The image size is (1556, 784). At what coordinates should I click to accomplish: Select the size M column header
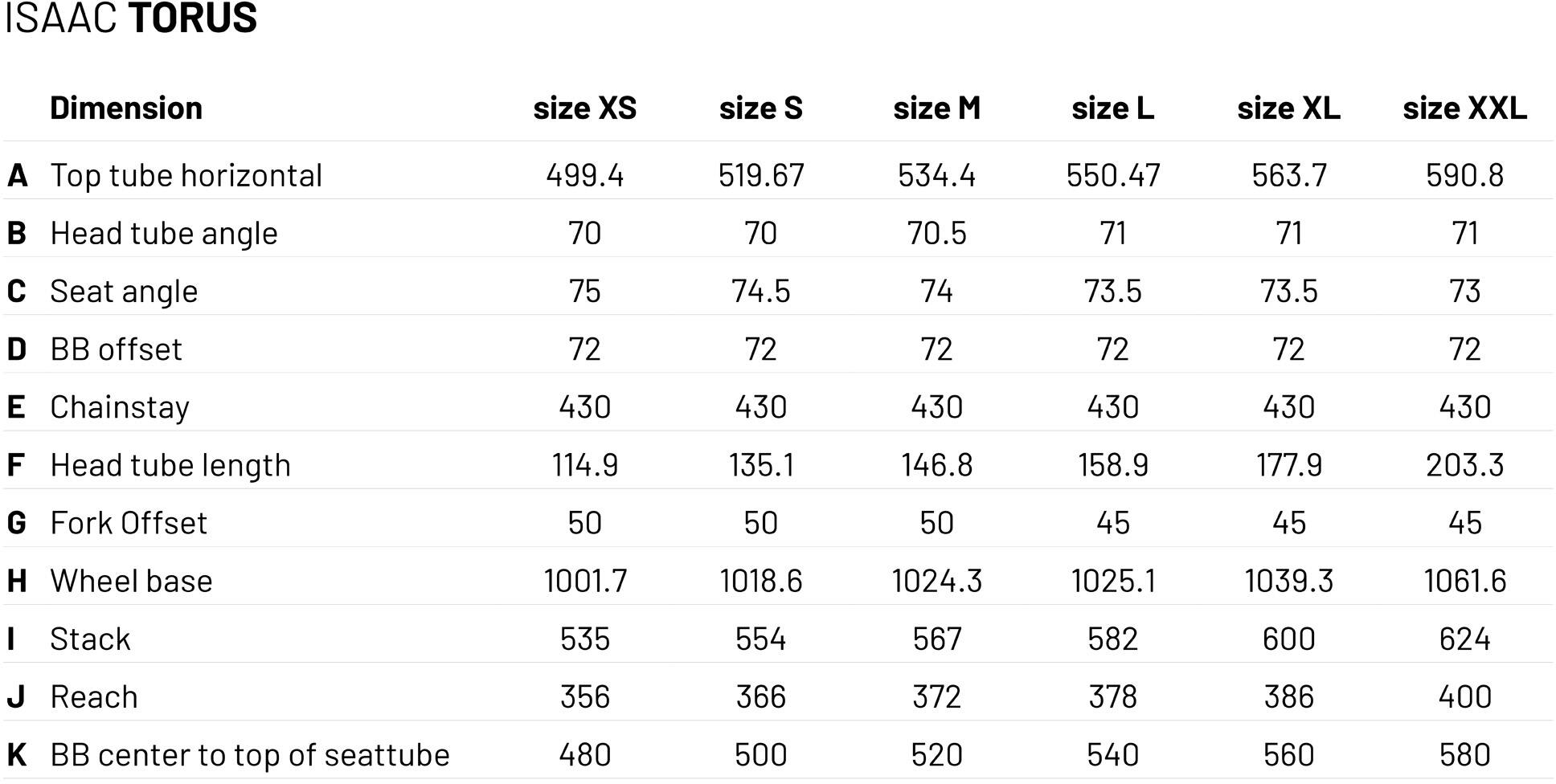point(936,108)
